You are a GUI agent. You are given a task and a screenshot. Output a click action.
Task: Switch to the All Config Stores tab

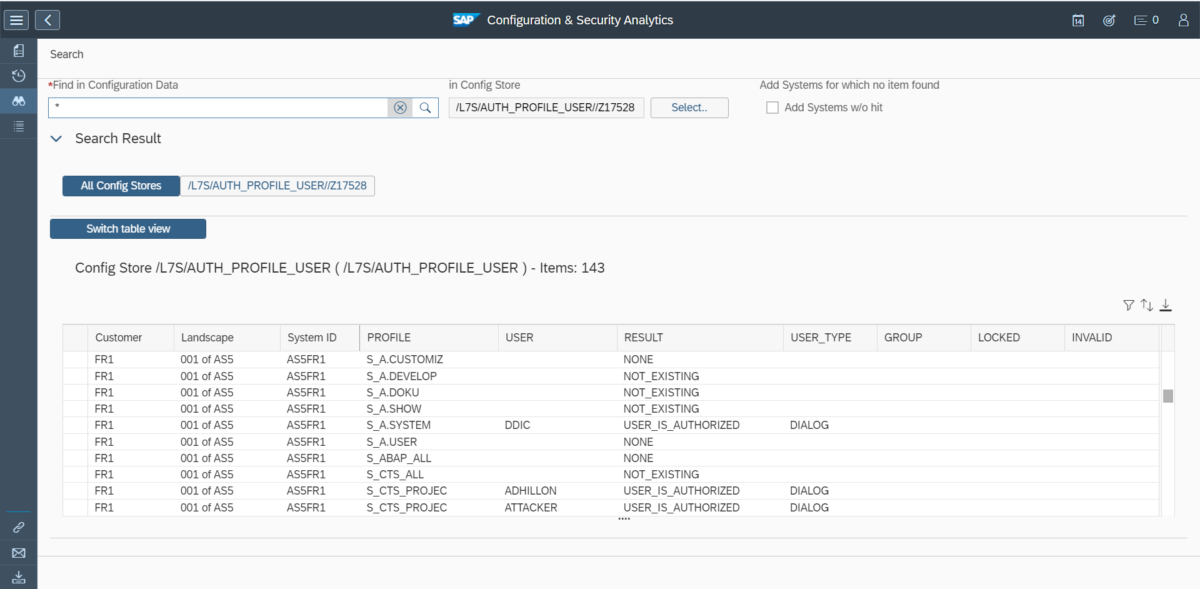click(x=120, y=185)
